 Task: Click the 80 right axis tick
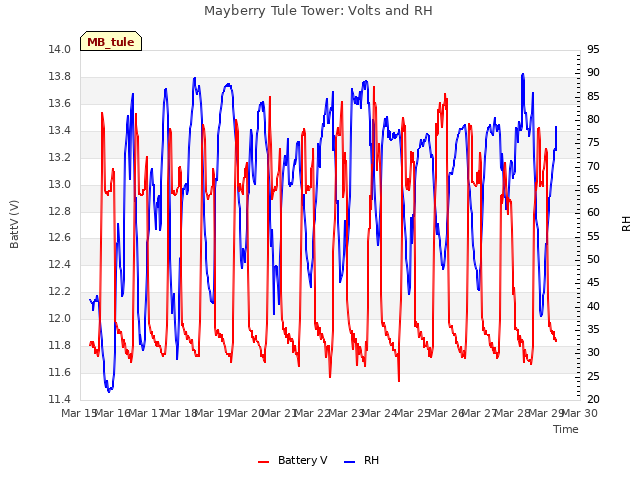[593, 120]
